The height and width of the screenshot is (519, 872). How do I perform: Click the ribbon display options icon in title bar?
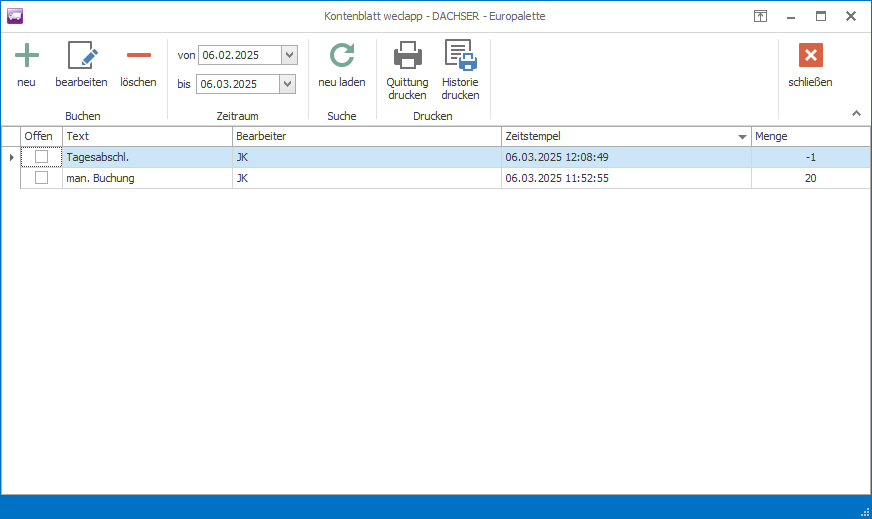[x=760, y=16]
